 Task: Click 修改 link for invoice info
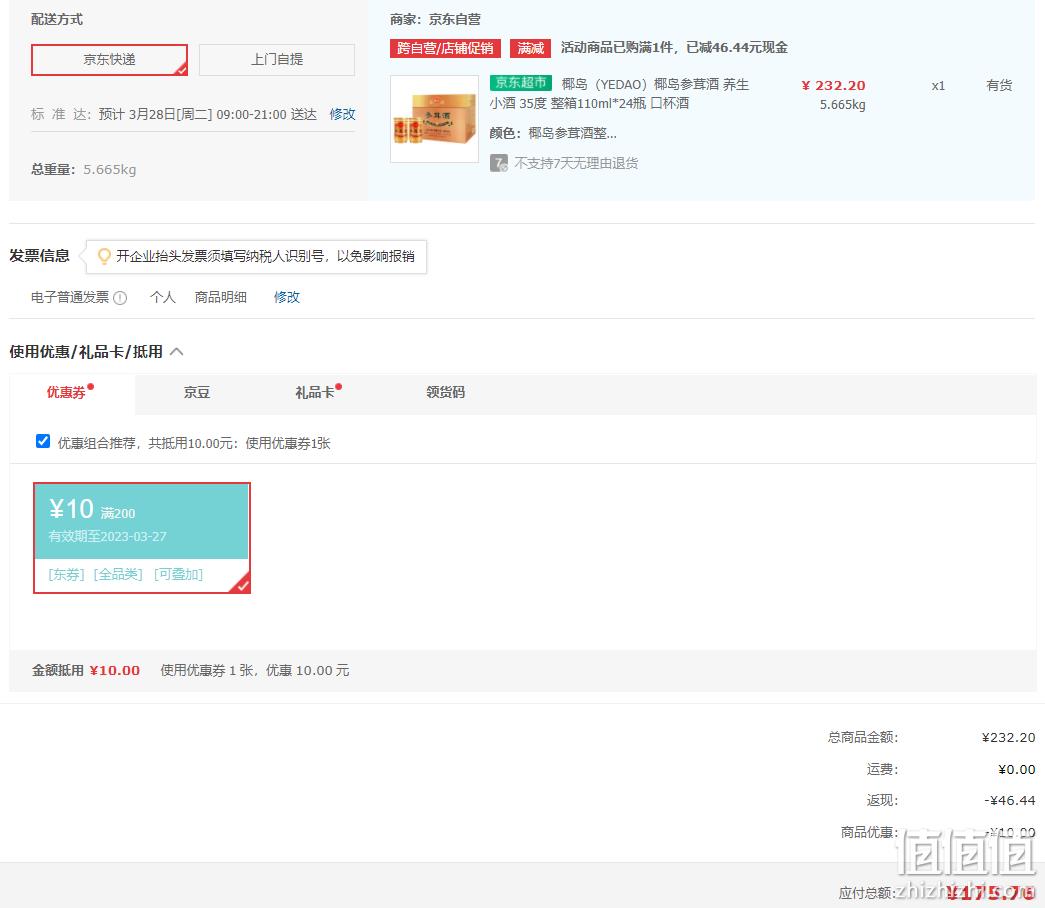[x=287, y=297]
